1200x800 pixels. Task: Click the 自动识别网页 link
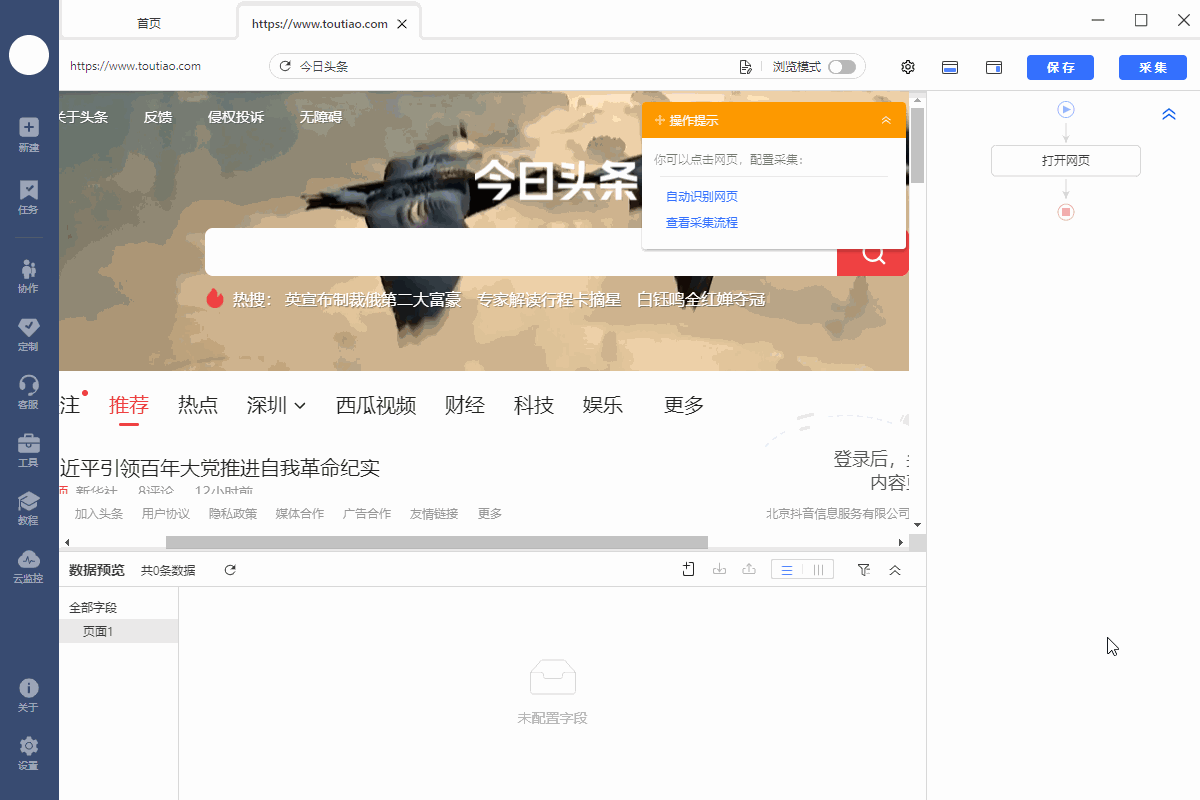point(702,196)
